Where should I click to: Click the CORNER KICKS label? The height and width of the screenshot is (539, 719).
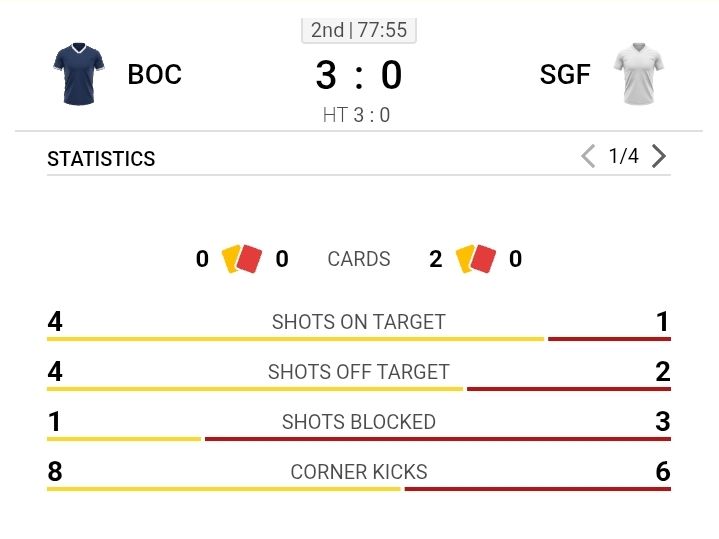click(x=359, y=472)
